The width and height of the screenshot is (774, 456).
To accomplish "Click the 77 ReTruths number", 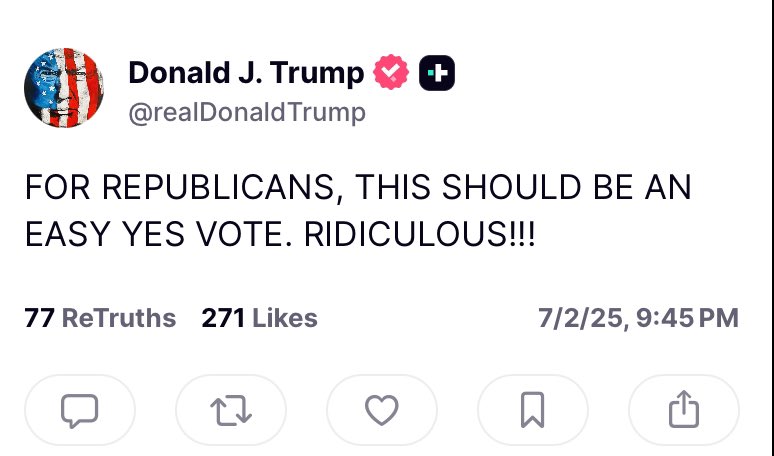I will click(x=39, y=319).
